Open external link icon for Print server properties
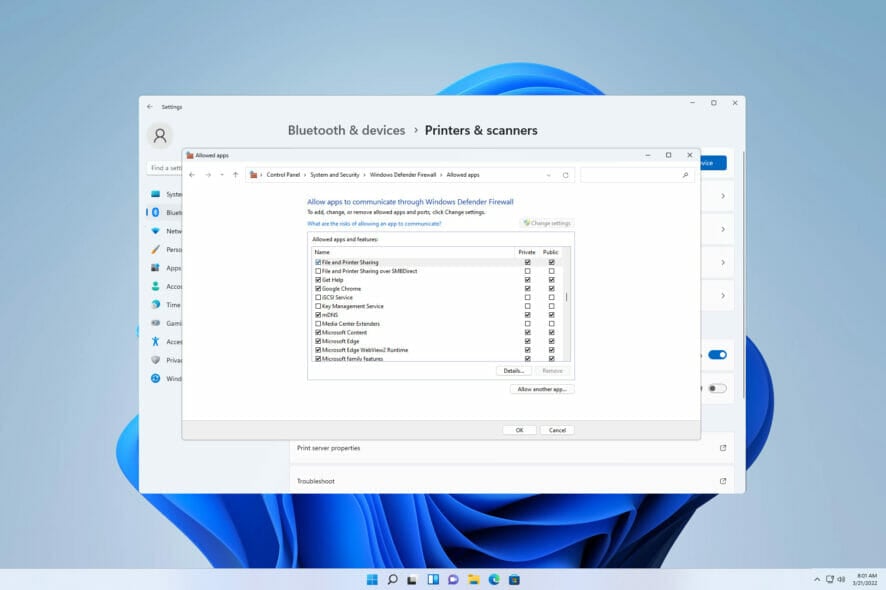This screenshot has height=590, width=886. click(x=723, y=448)
